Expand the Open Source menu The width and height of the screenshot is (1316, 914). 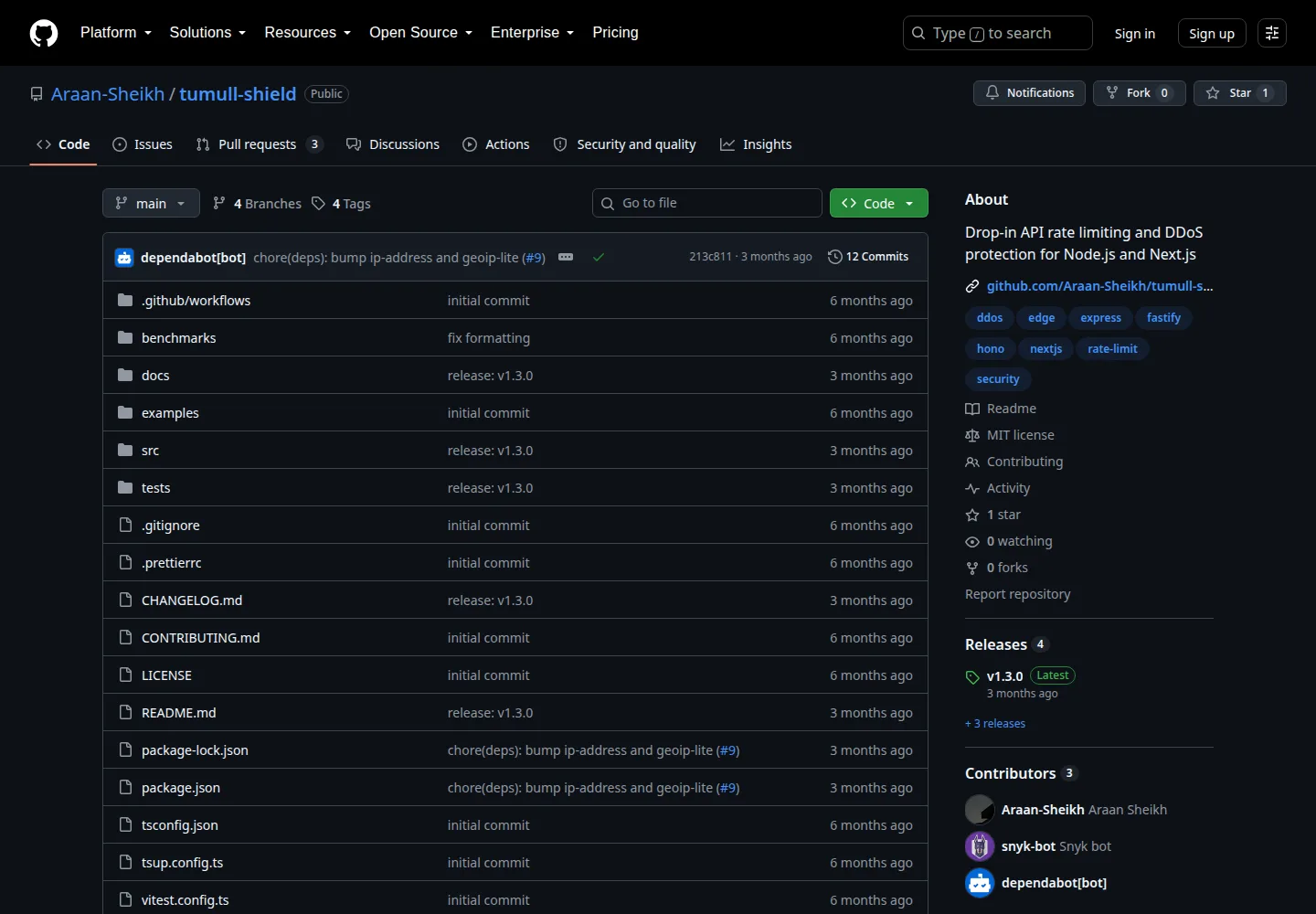click(421, 33)
